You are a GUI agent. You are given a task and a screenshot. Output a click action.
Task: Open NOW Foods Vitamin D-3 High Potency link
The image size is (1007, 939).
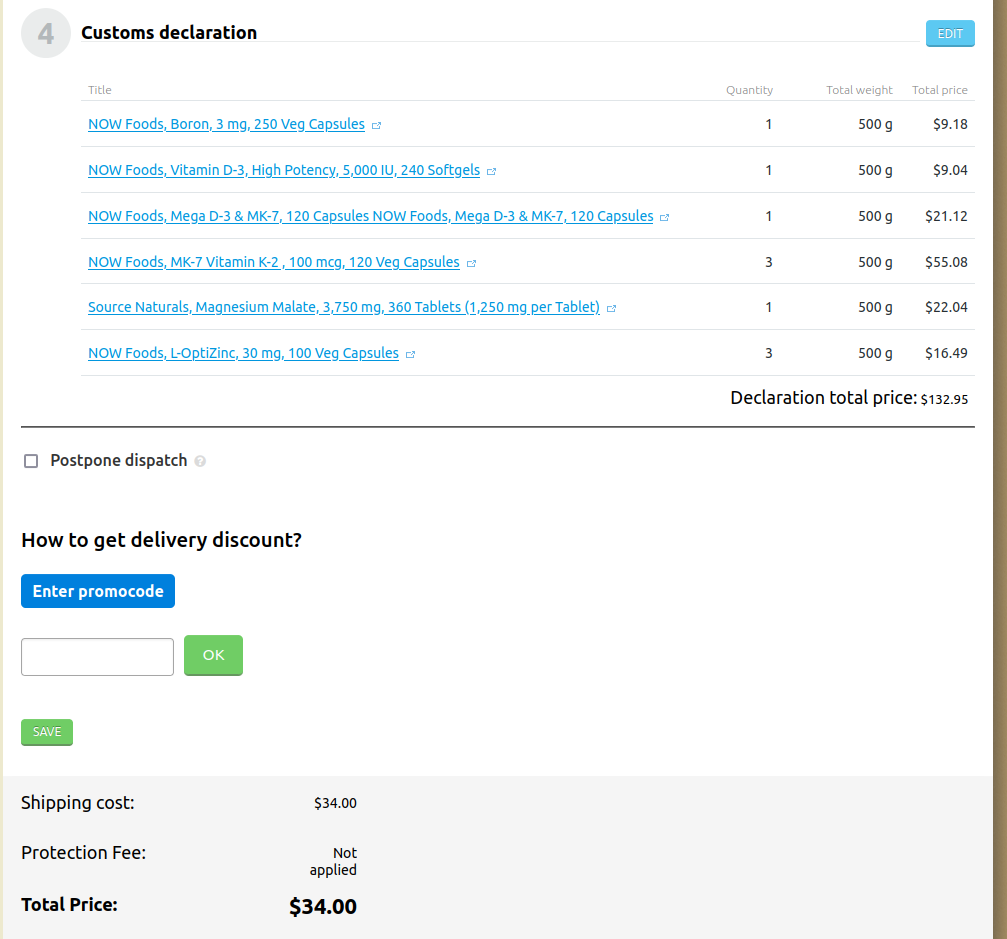[284, 170]
